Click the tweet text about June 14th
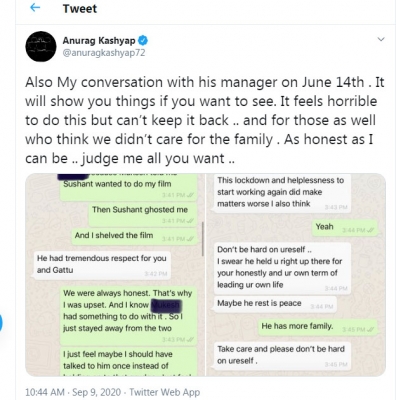Screen dimensions: 396x400 coord(205,120)
